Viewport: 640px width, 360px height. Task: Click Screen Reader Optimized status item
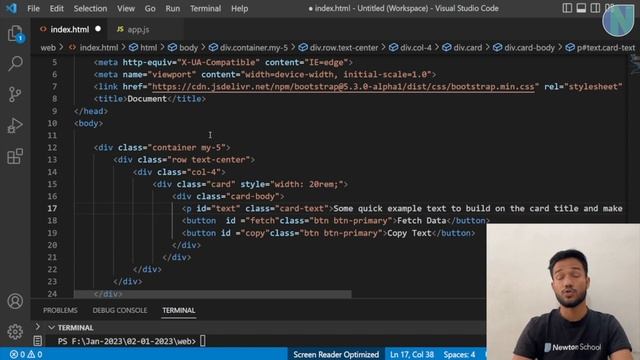coord(336,354)
